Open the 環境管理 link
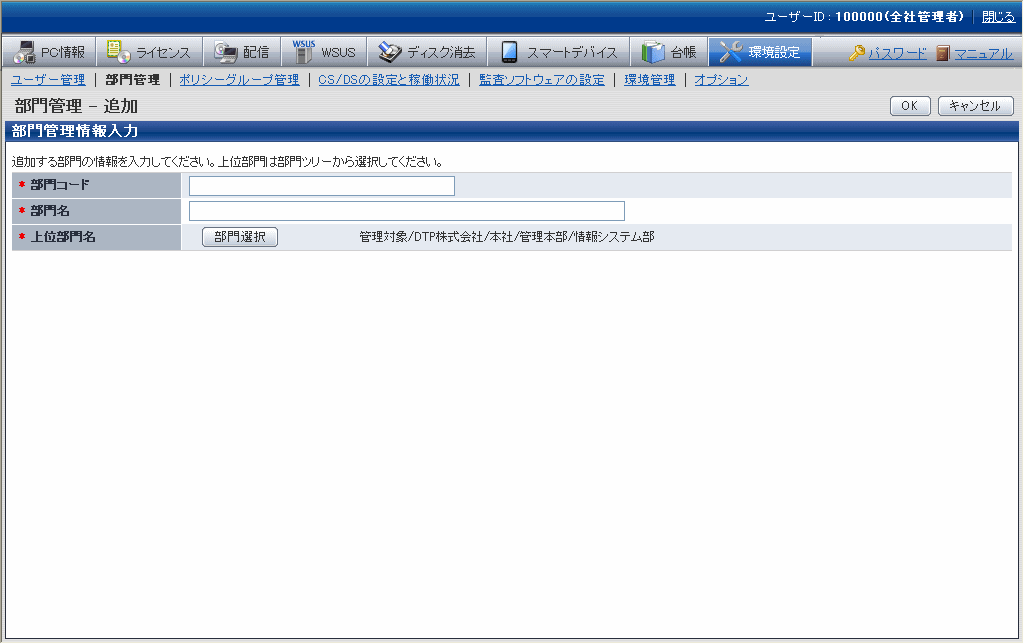 pos(649,80)
